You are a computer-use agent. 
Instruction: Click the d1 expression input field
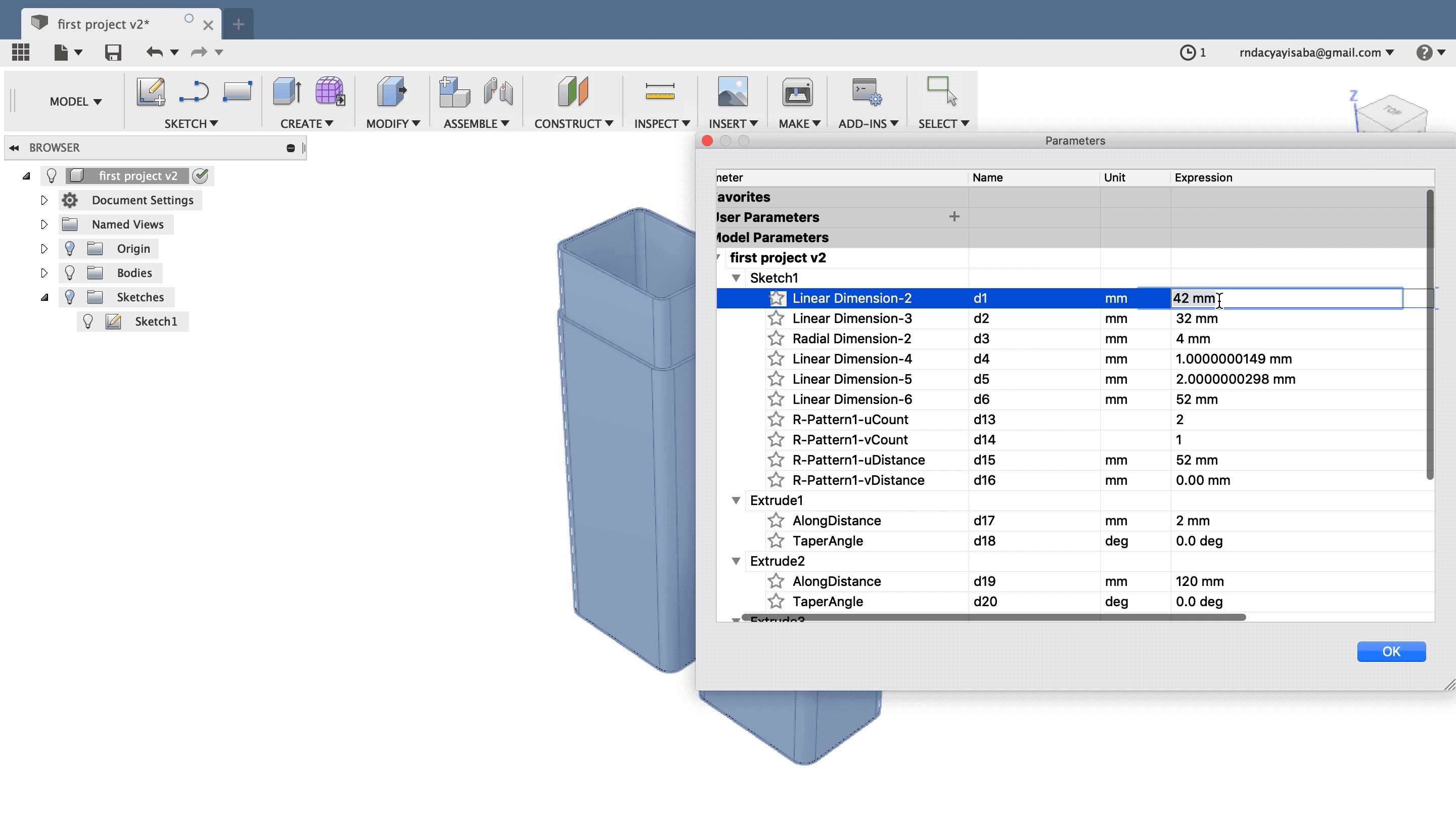[x=1287, y=298]
